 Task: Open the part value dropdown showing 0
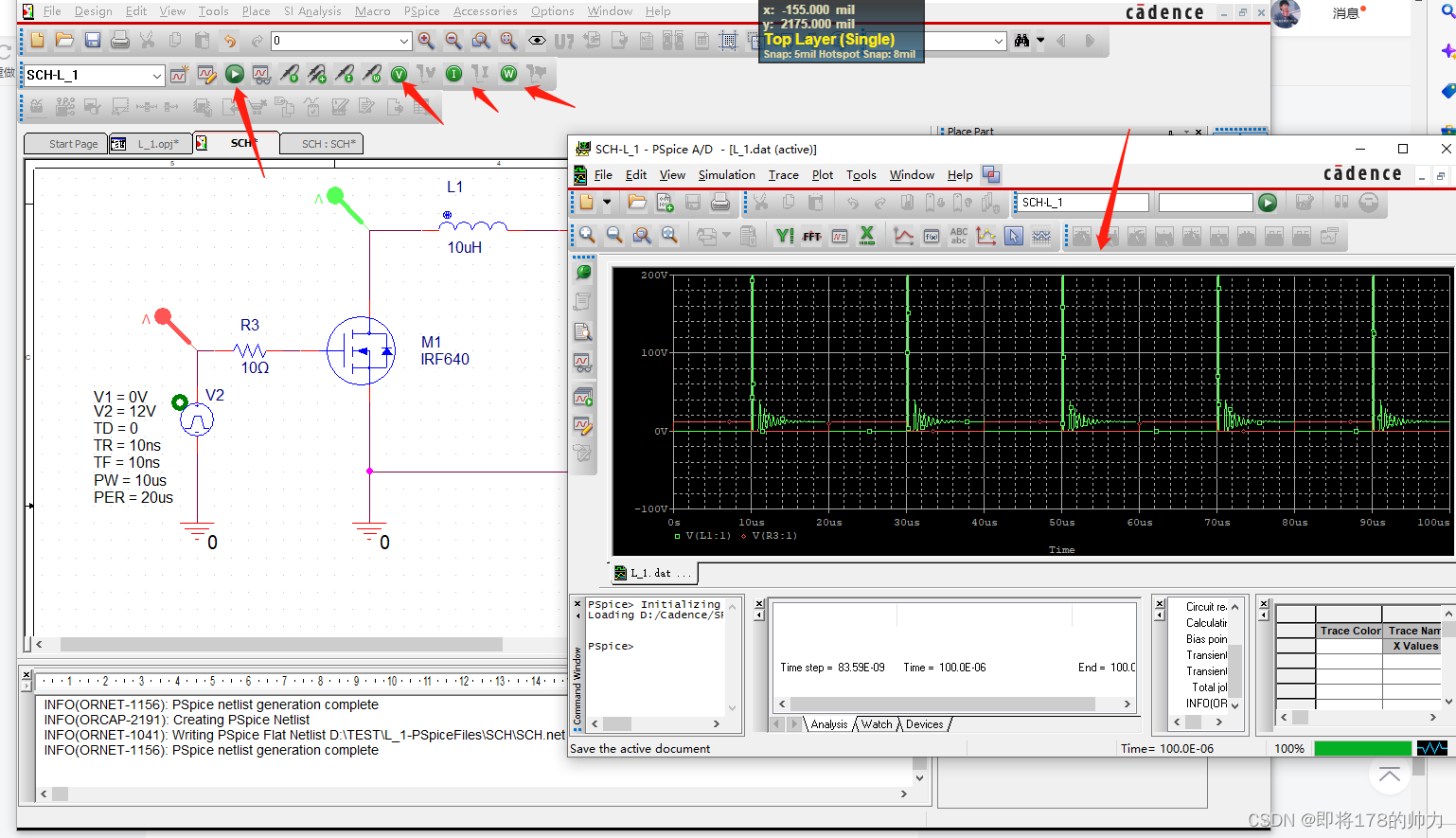point(404,41)
